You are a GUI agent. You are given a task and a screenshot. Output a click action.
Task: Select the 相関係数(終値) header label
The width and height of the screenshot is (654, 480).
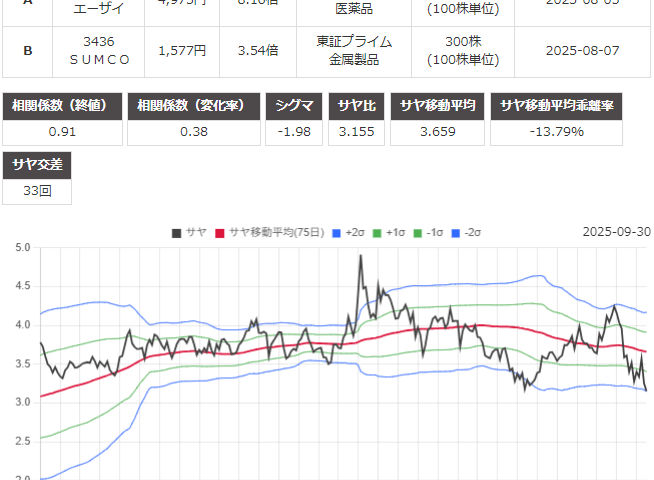(x=63, y=107)
